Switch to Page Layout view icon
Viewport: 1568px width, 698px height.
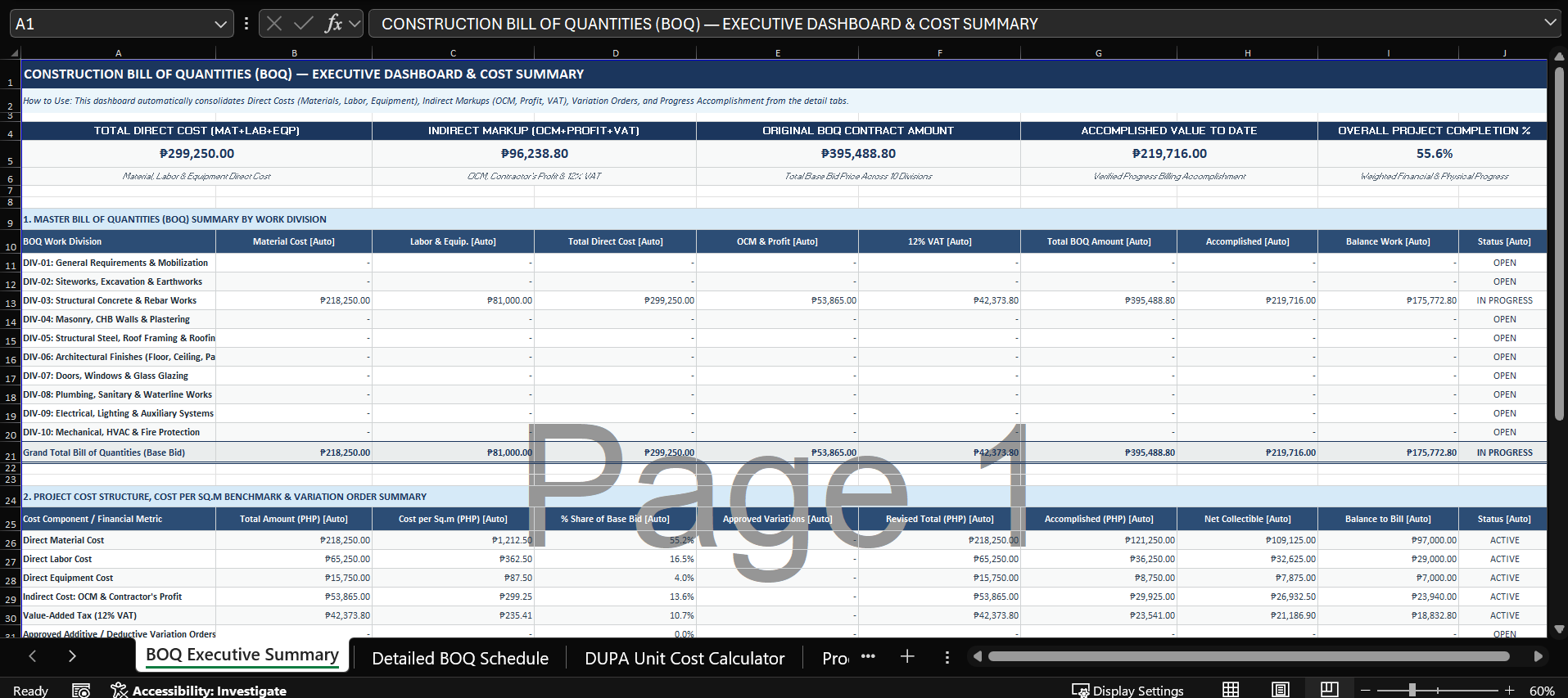coord(1281,690)
